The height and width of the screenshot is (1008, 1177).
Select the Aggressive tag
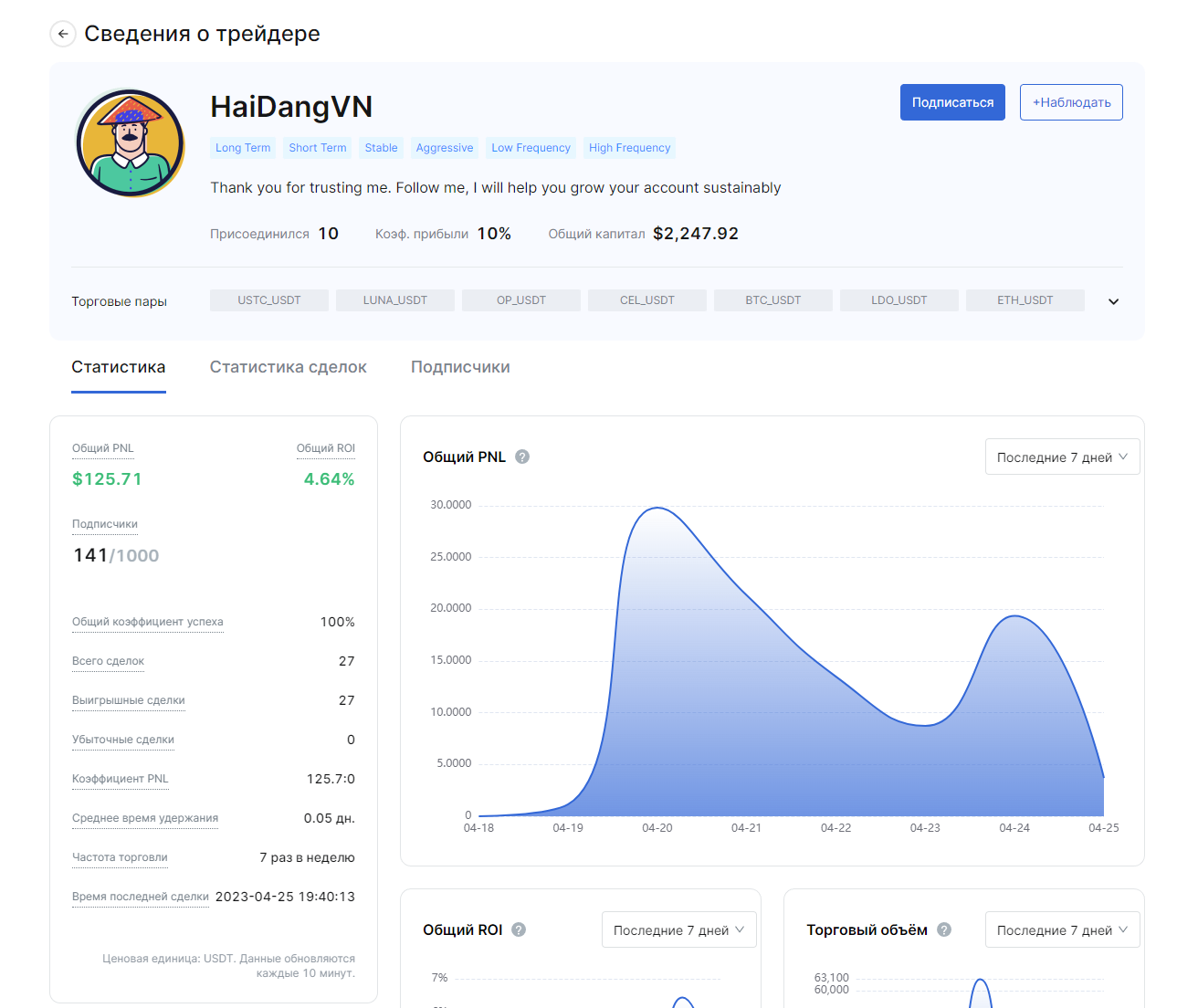(x=445, y=148)
